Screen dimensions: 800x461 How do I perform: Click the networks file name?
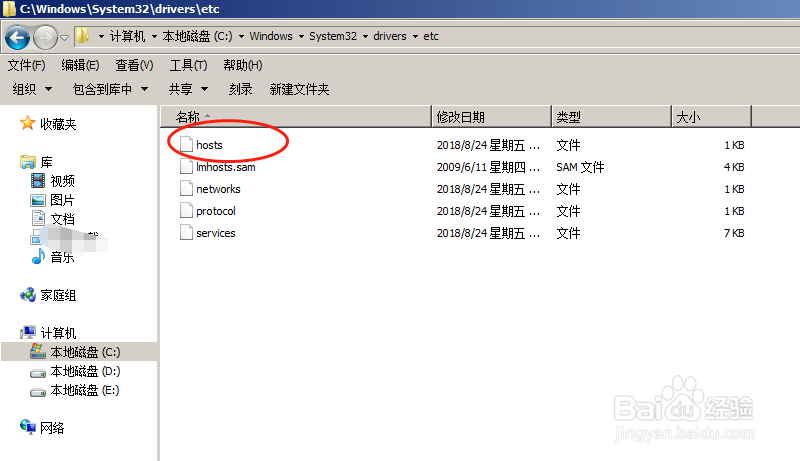click(x=218, y=189)
